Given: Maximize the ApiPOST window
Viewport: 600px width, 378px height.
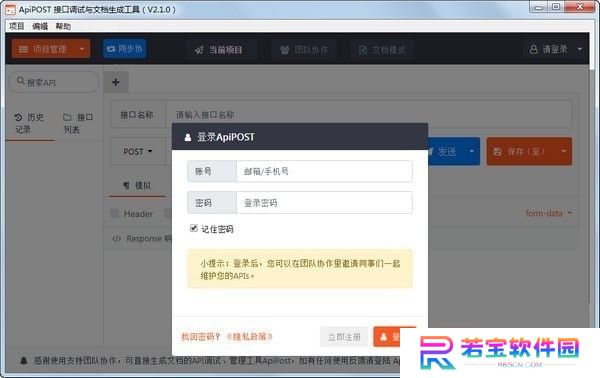Looking at the screenshot, I should point(556,7).
